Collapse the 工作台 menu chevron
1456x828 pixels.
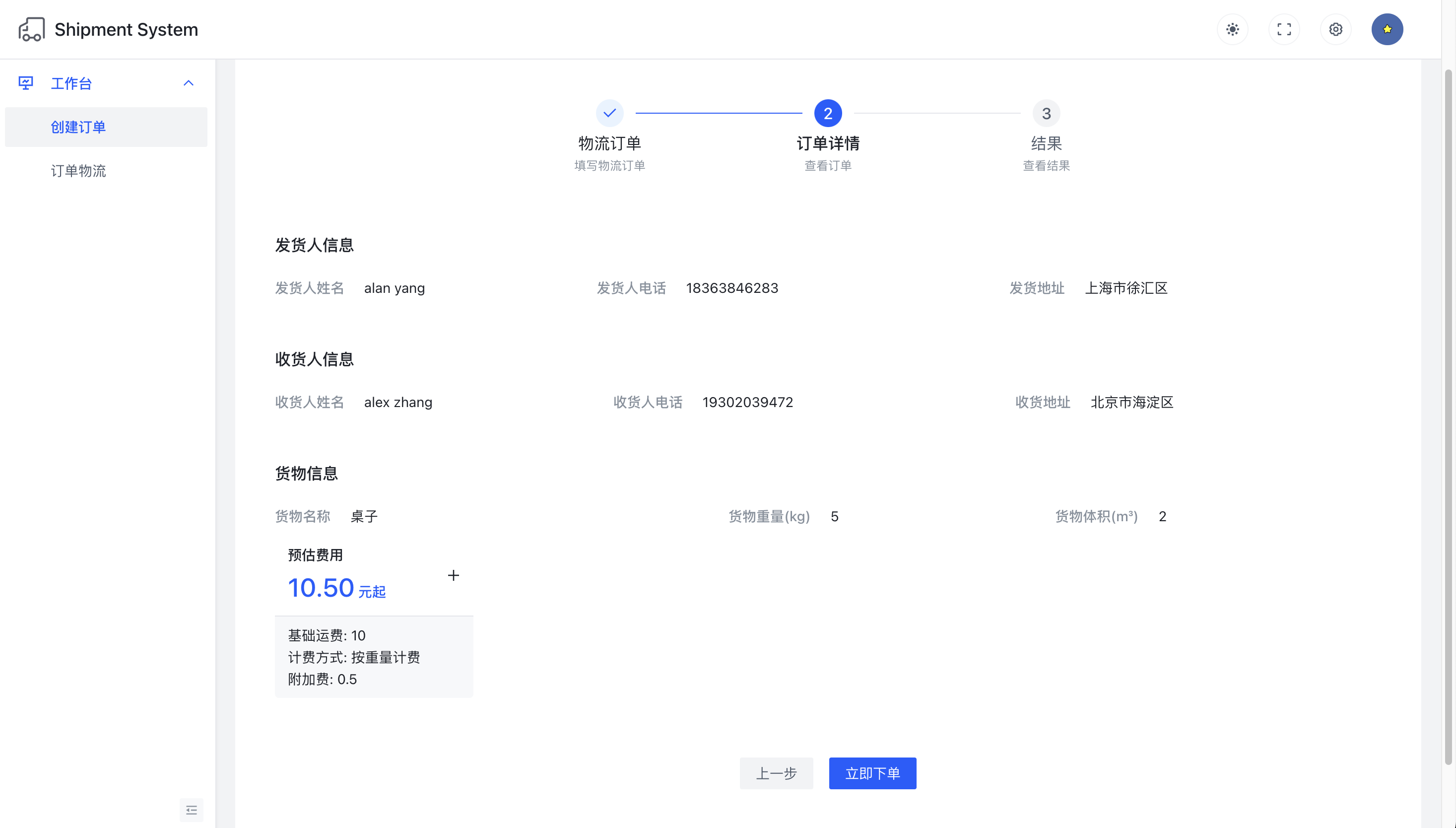(188, 83)
